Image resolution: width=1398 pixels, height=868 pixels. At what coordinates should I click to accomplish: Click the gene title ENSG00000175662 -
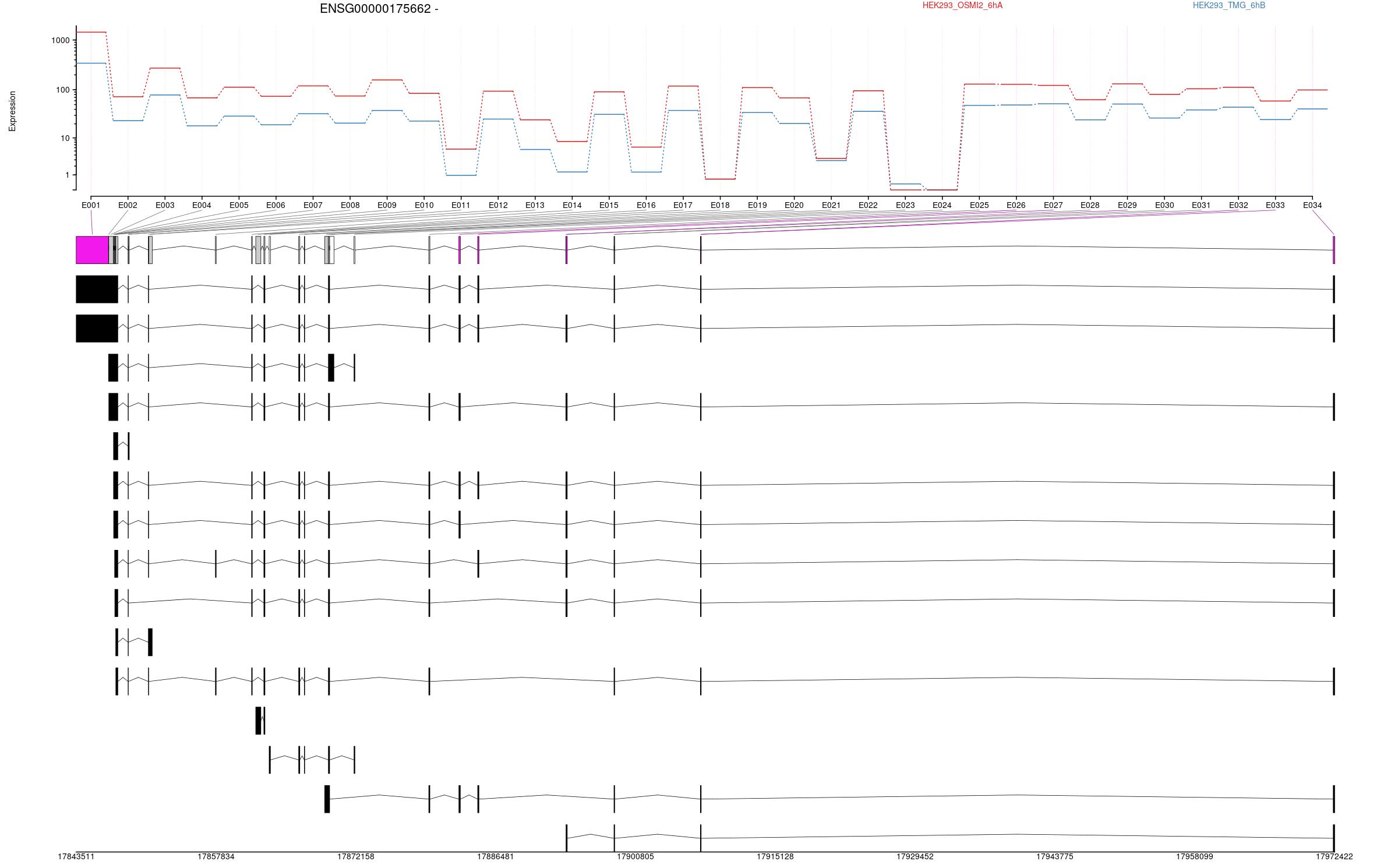pos(379,9)
